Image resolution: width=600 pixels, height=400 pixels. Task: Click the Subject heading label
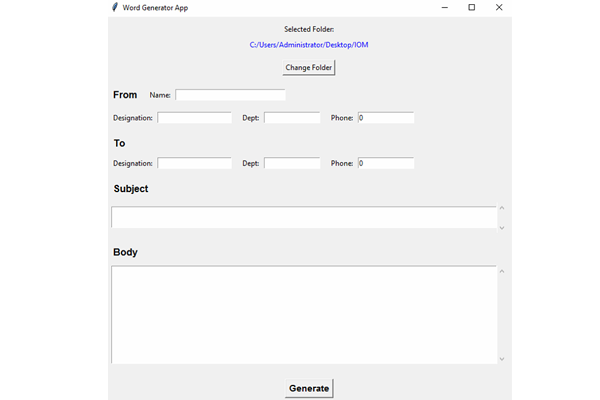(x=131, y=189)
